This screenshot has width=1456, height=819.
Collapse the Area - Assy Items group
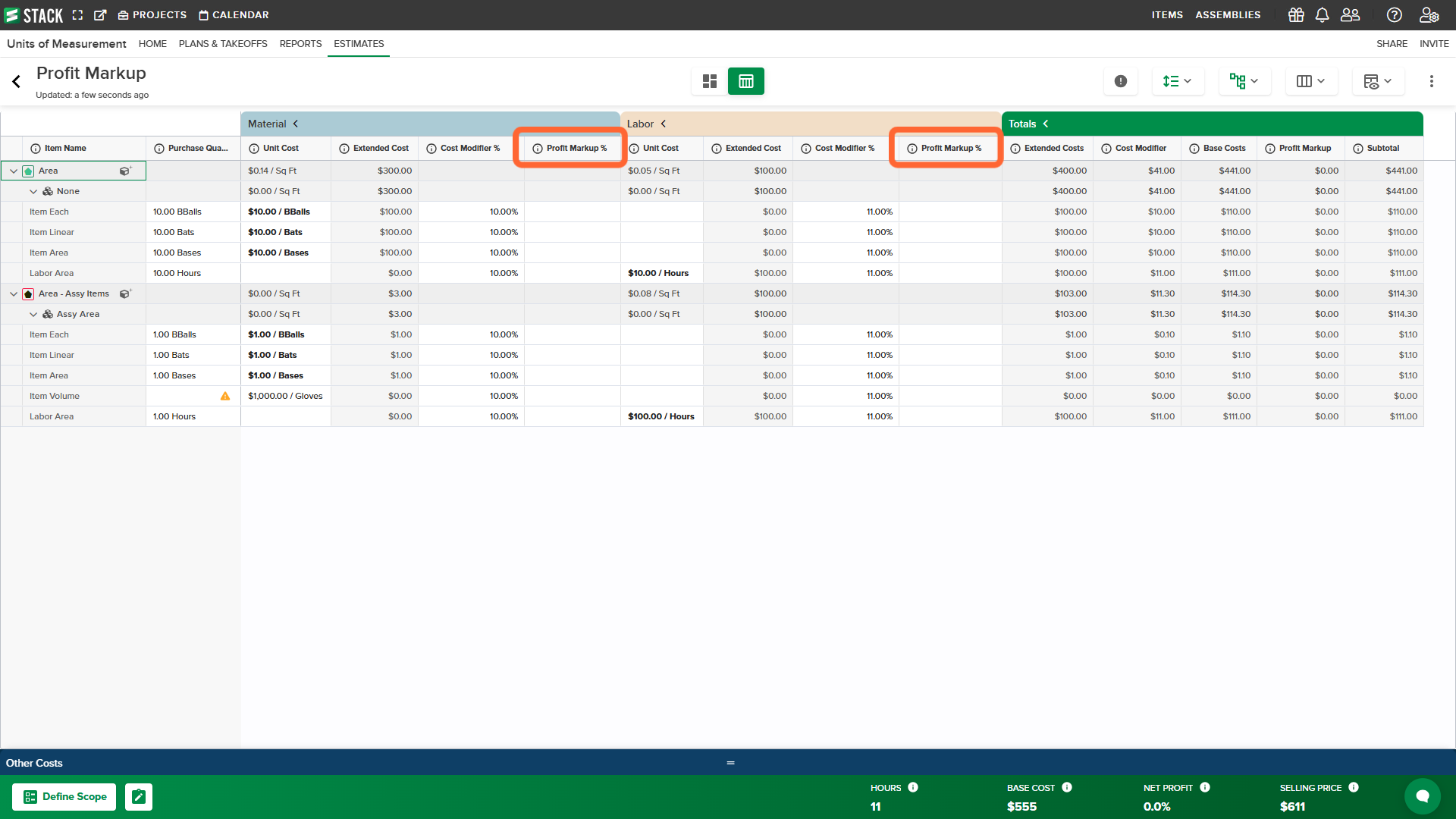13,293
